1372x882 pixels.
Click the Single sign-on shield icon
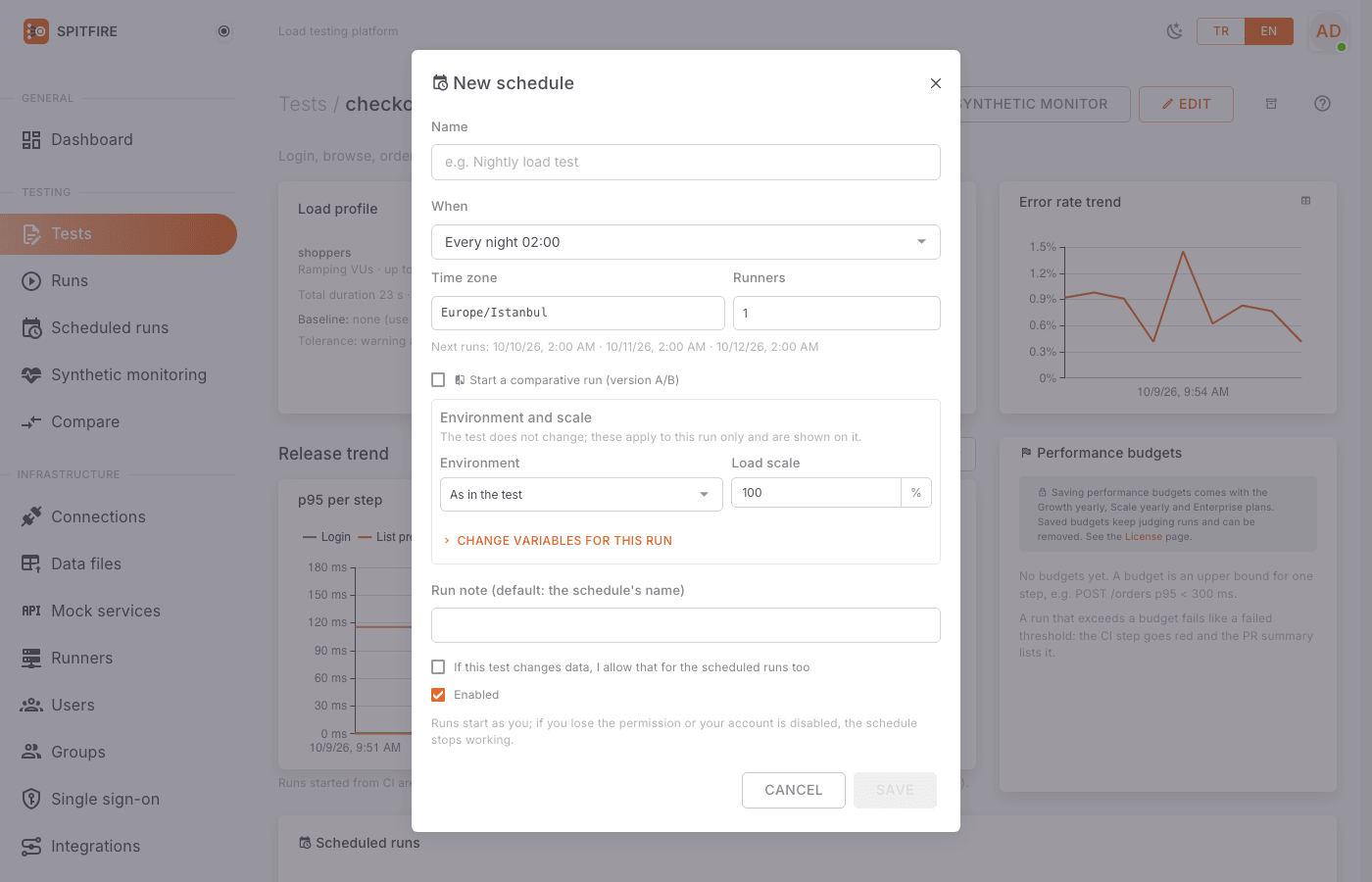pos(31,799)
